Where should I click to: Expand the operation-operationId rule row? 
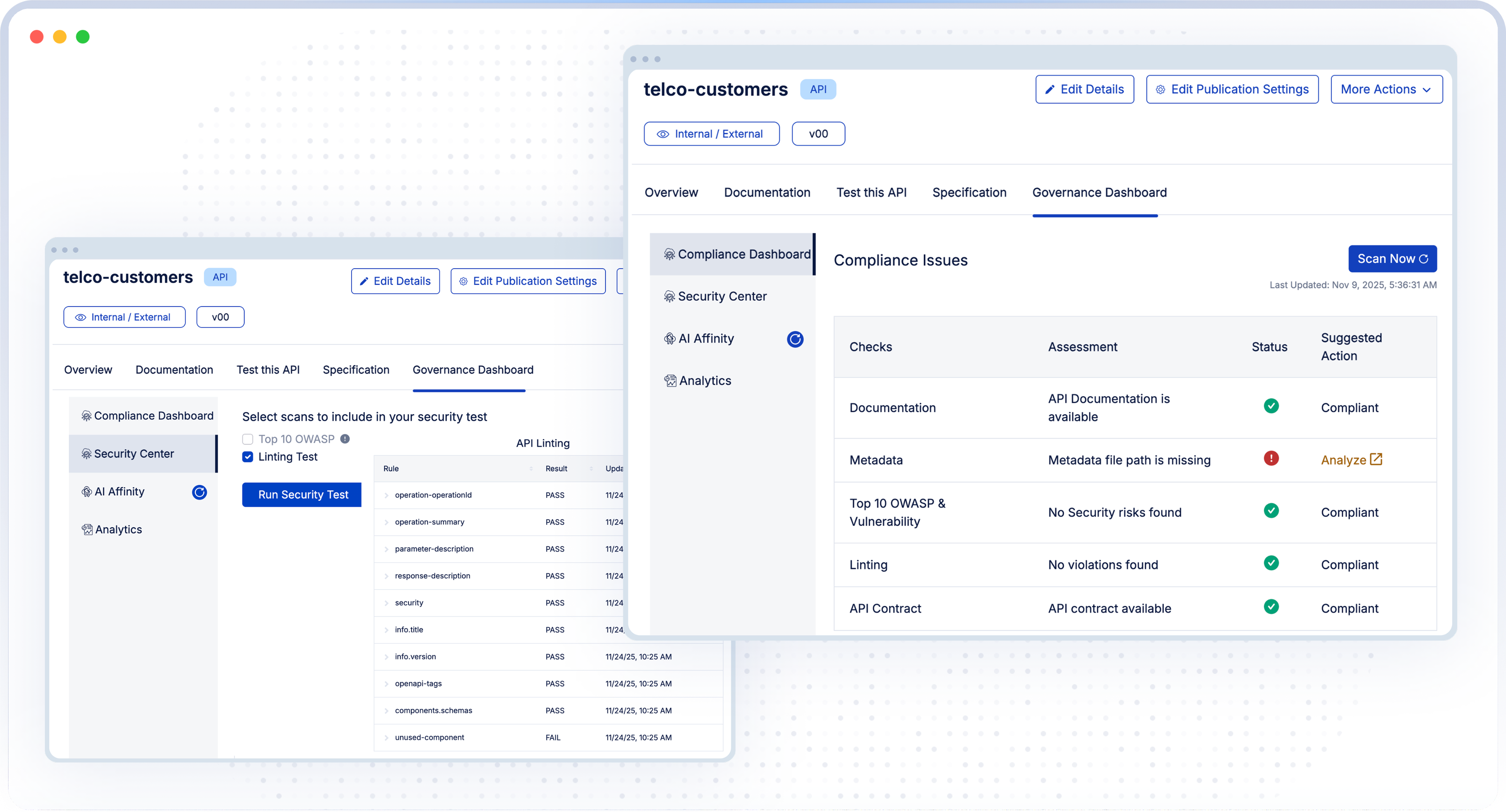386,495
